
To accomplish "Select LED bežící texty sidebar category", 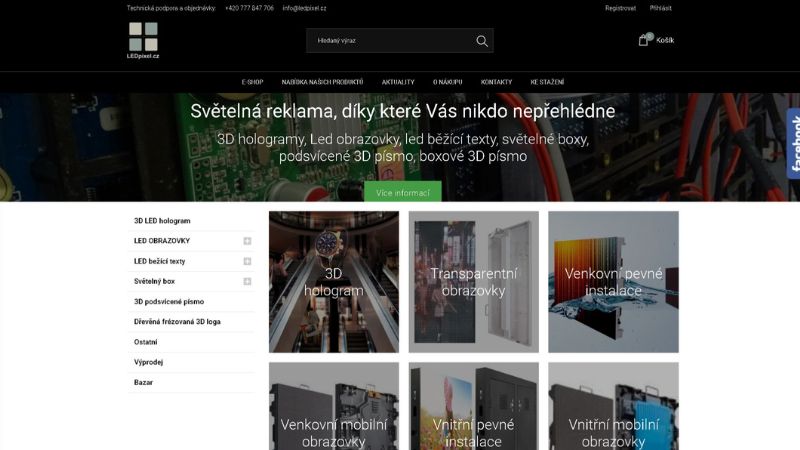I will 159,261.
